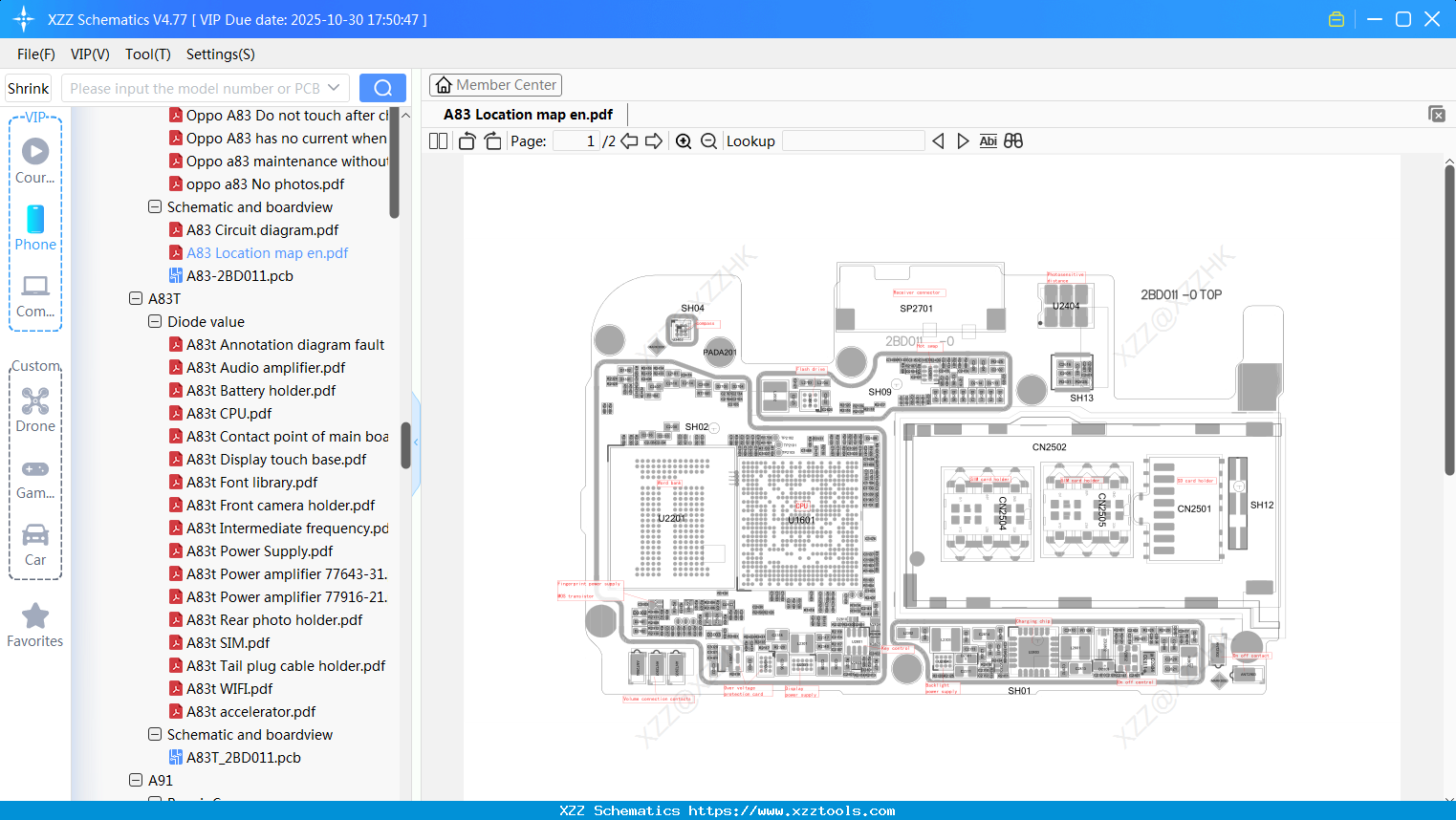The image size is (1456, 820).
Task: Find previous lookup match
Action: point(938,141)
